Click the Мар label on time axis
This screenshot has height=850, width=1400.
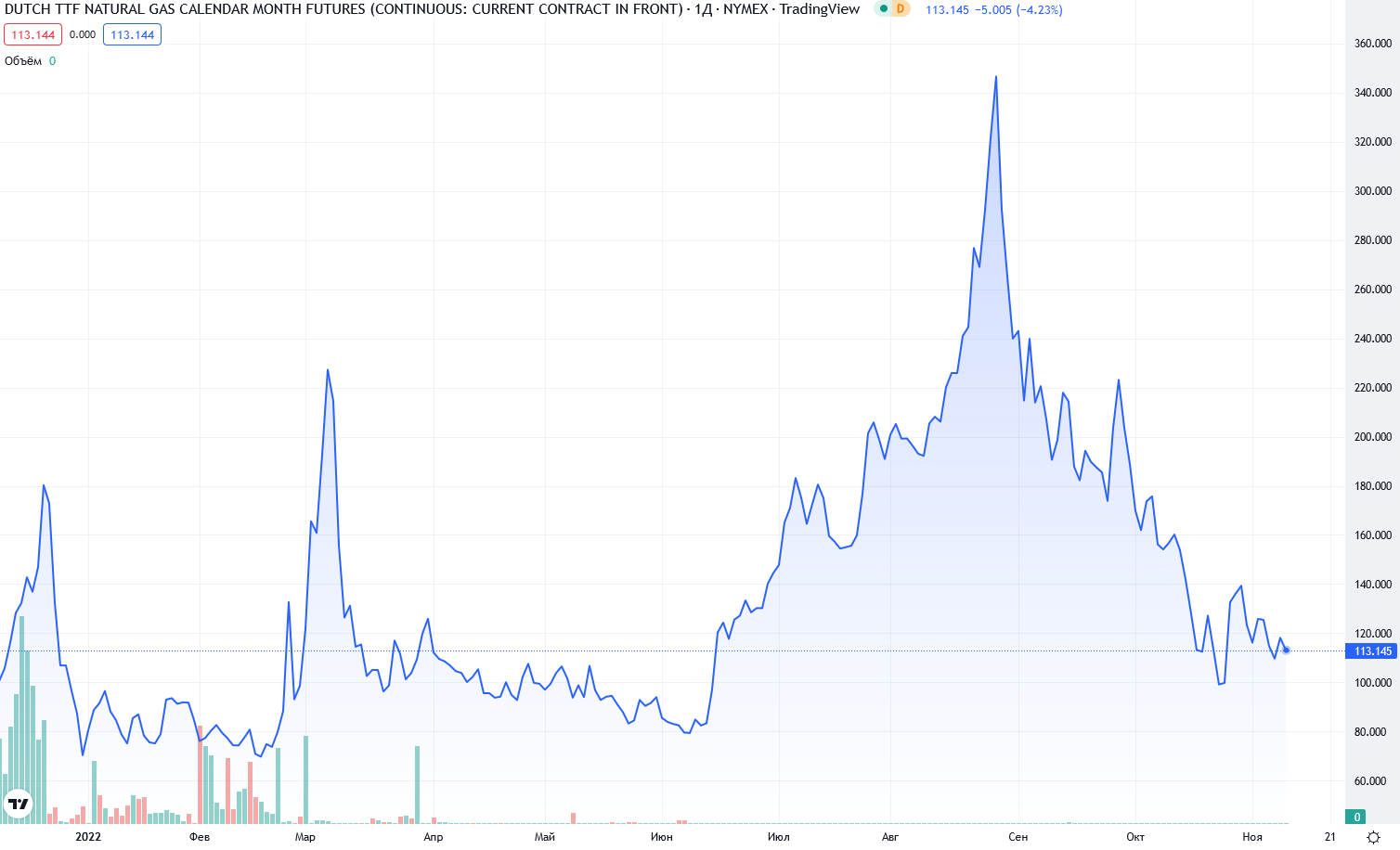coord(305,837)
